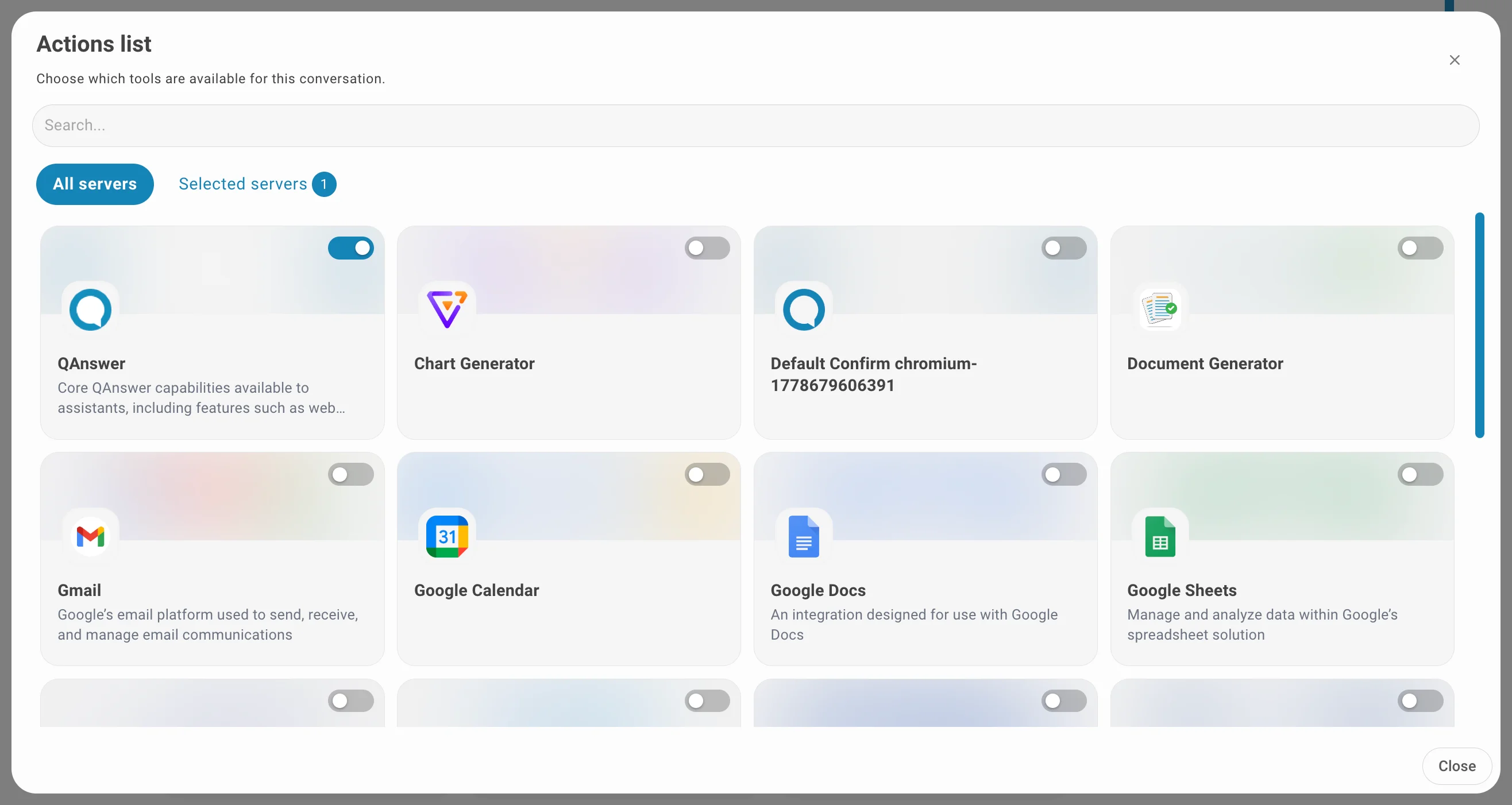Click the Default Confirm chromium-1778679606391 title
This screenshot has width=1512, height=805.
(873, 374)
